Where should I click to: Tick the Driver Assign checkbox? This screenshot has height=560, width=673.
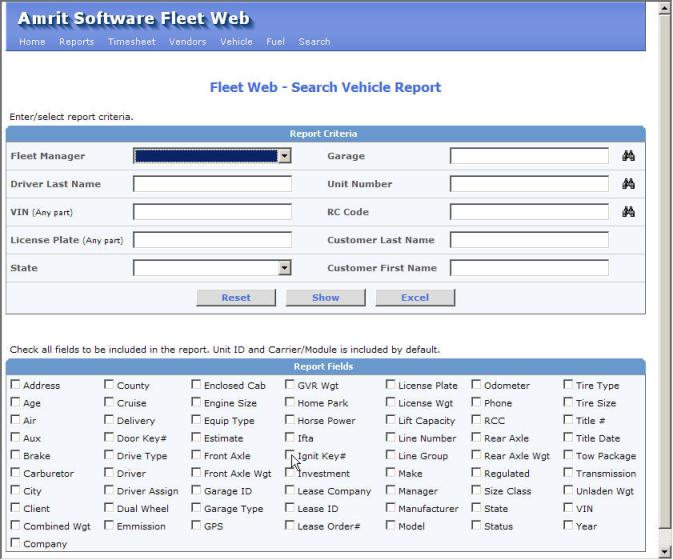pos(109,490)
